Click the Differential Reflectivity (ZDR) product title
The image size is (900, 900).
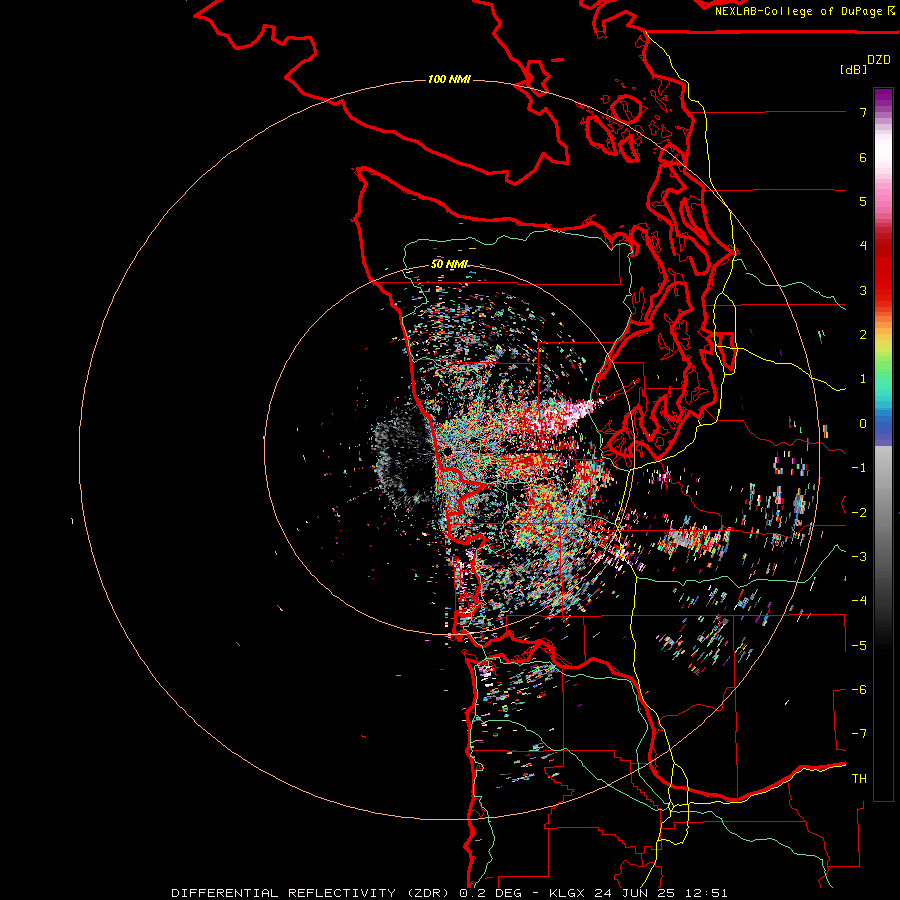[312, 893]
